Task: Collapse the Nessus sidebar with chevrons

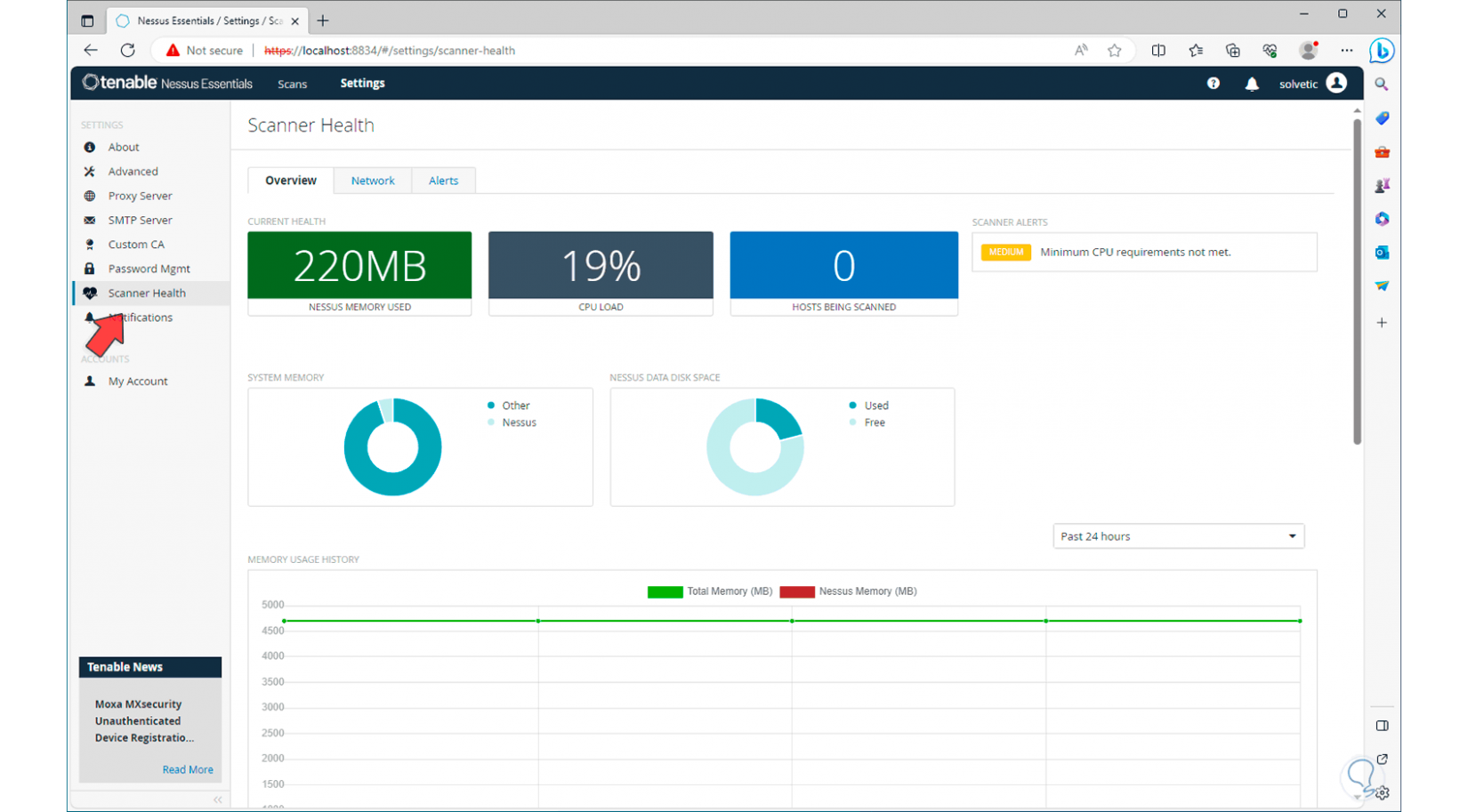Action: (x=218, y=800)
